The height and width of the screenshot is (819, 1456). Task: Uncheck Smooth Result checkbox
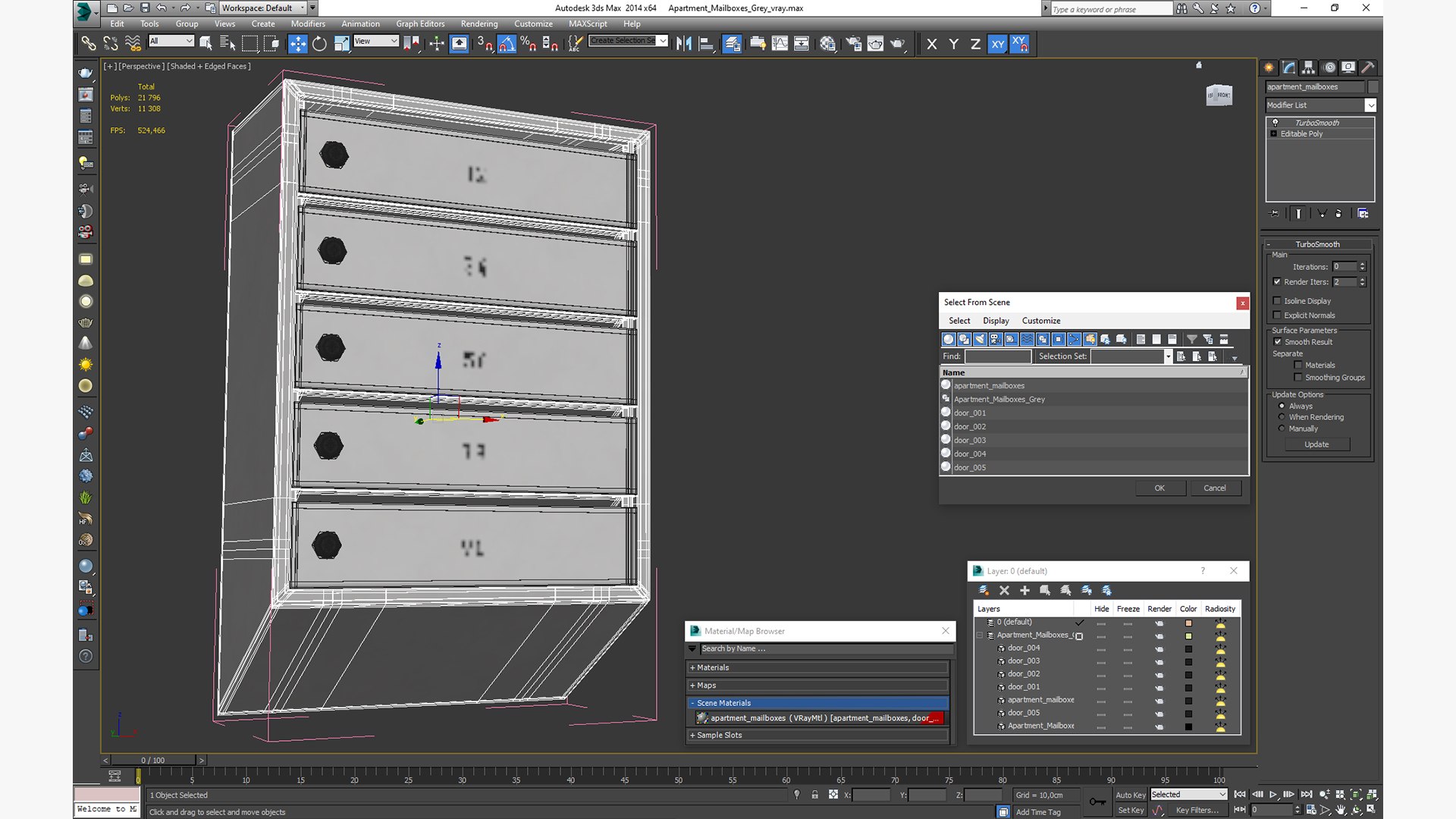click(1277, 342)
